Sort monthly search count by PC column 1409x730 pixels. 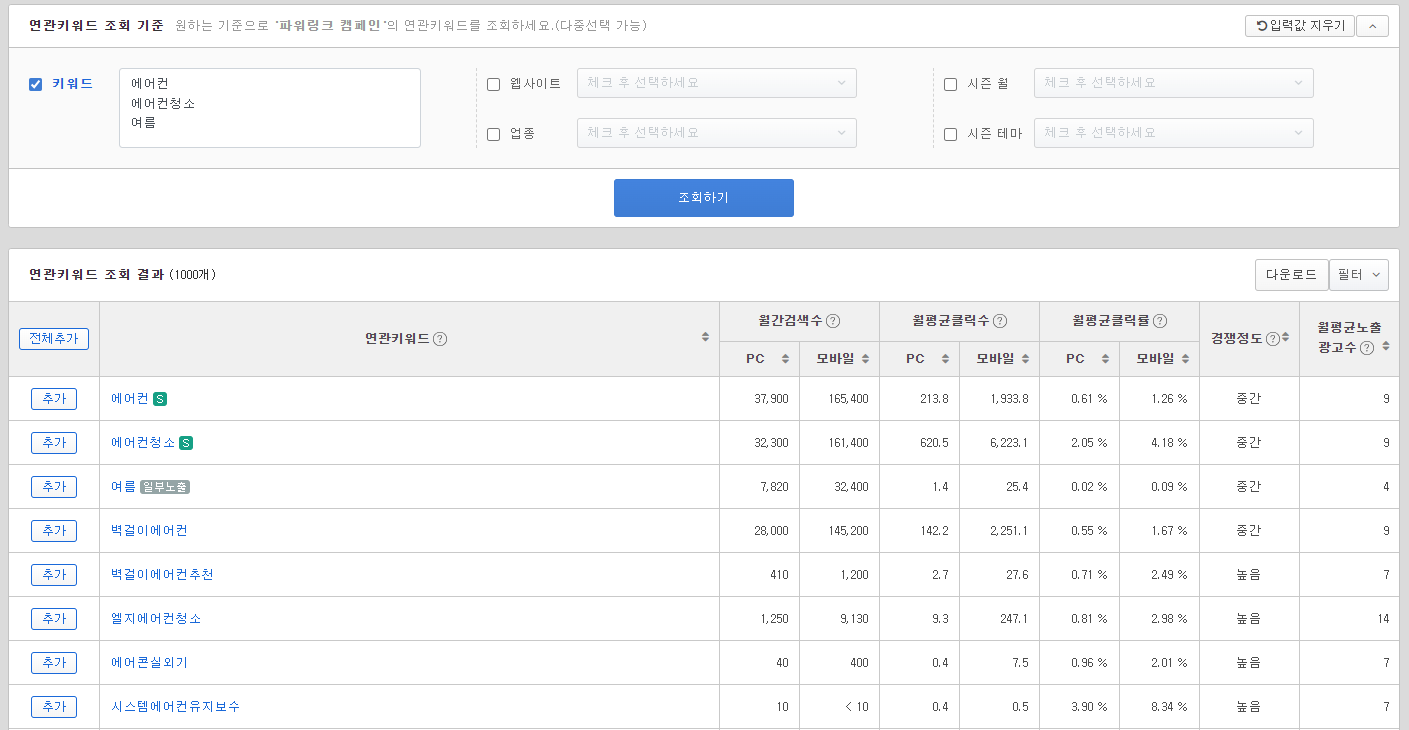click(785, 359)
